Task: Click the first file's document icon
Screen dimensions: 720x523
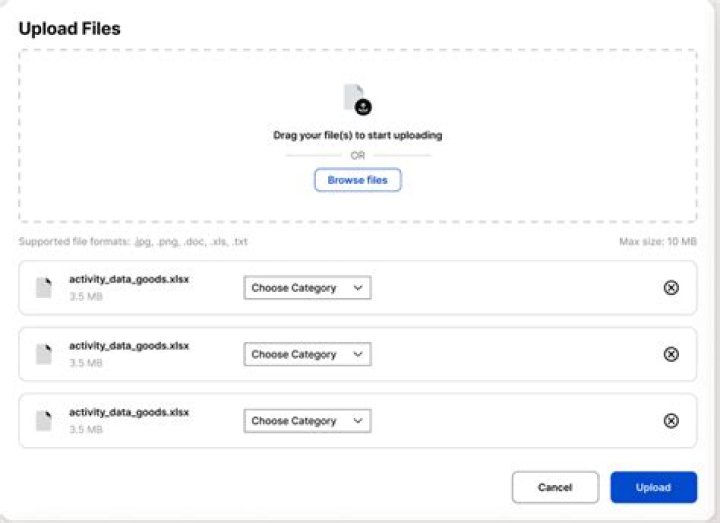Action: point(44,287)
